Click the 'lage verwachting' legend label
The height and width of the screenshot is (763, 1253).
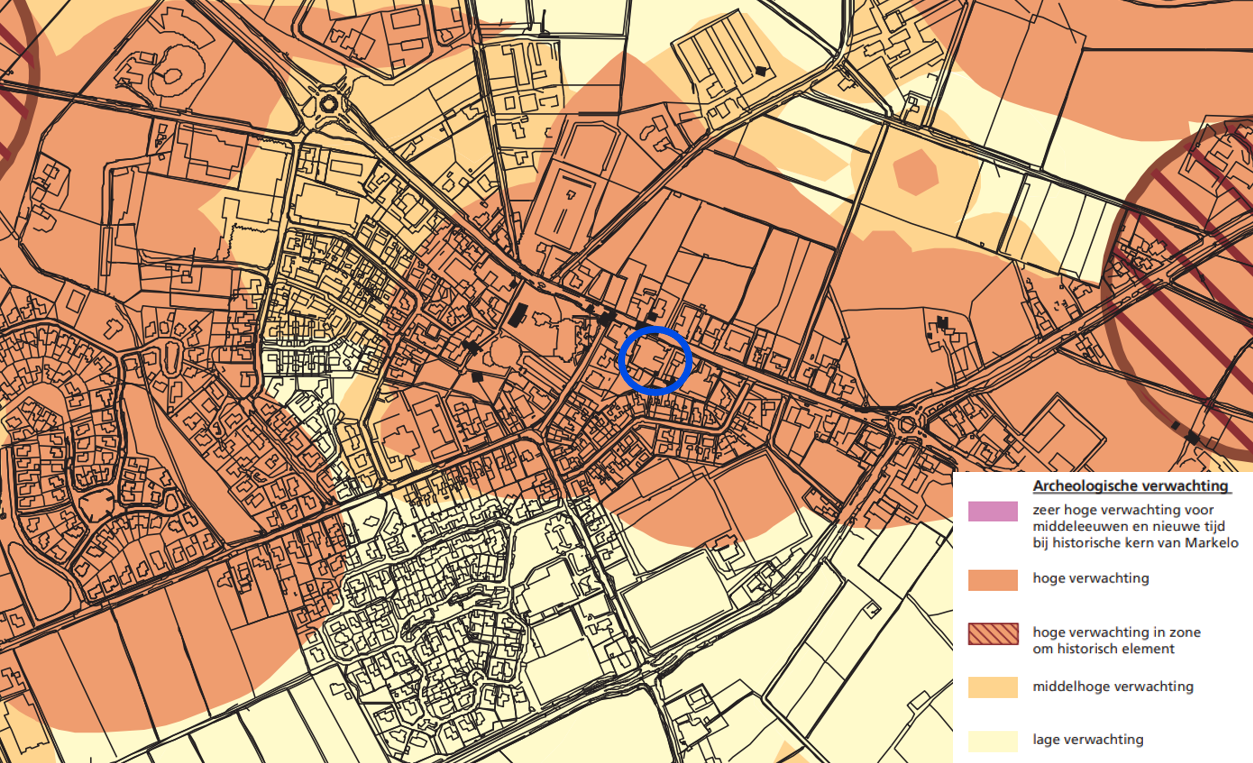pyautogui.click(x=1088, y=740)
